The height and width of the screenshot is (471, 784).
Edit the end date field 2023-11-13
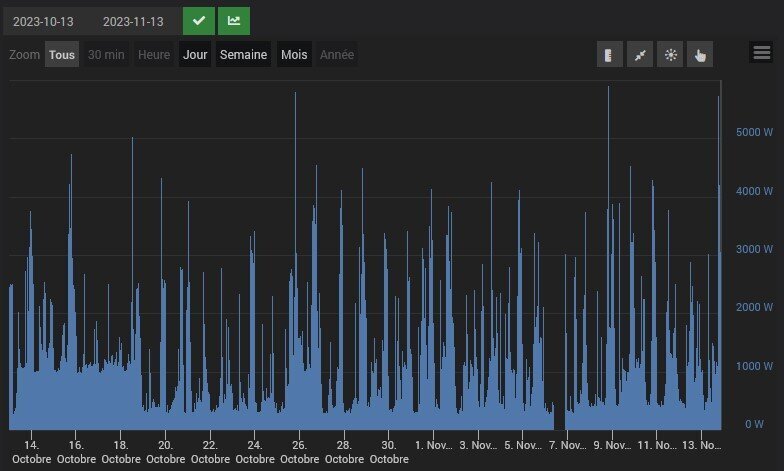(133, 21)
